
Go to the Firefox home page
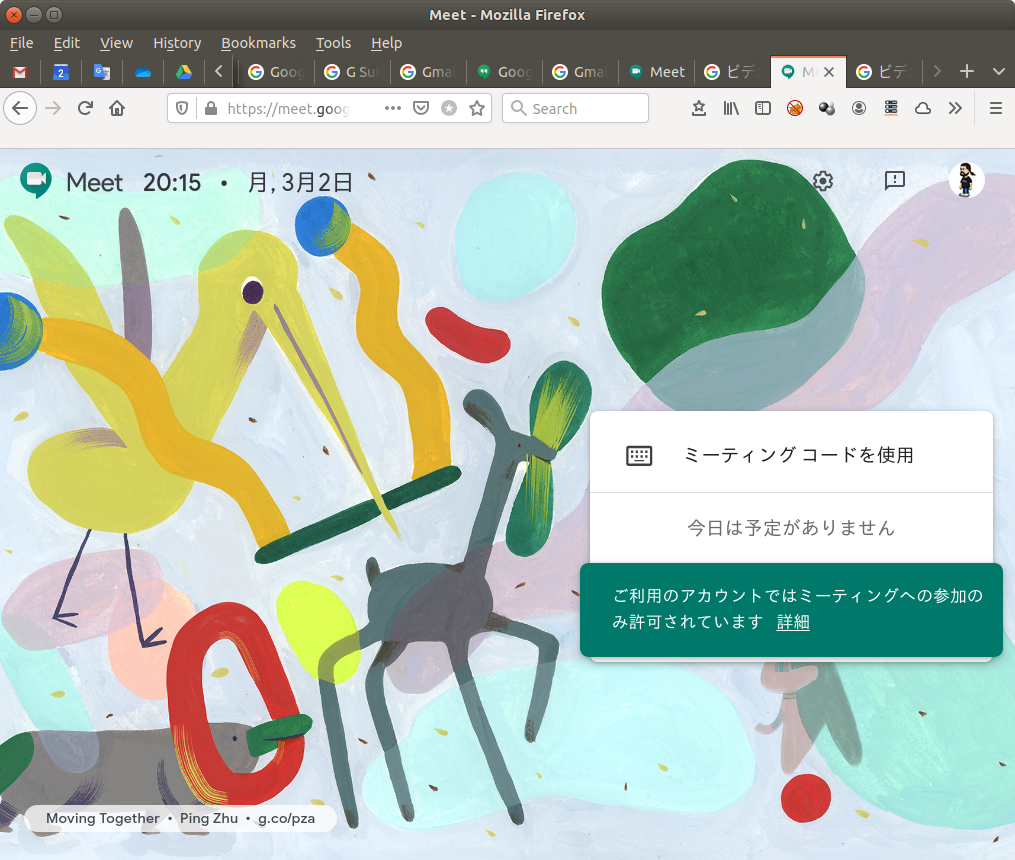pyautogui.click(x=117, y=108)
